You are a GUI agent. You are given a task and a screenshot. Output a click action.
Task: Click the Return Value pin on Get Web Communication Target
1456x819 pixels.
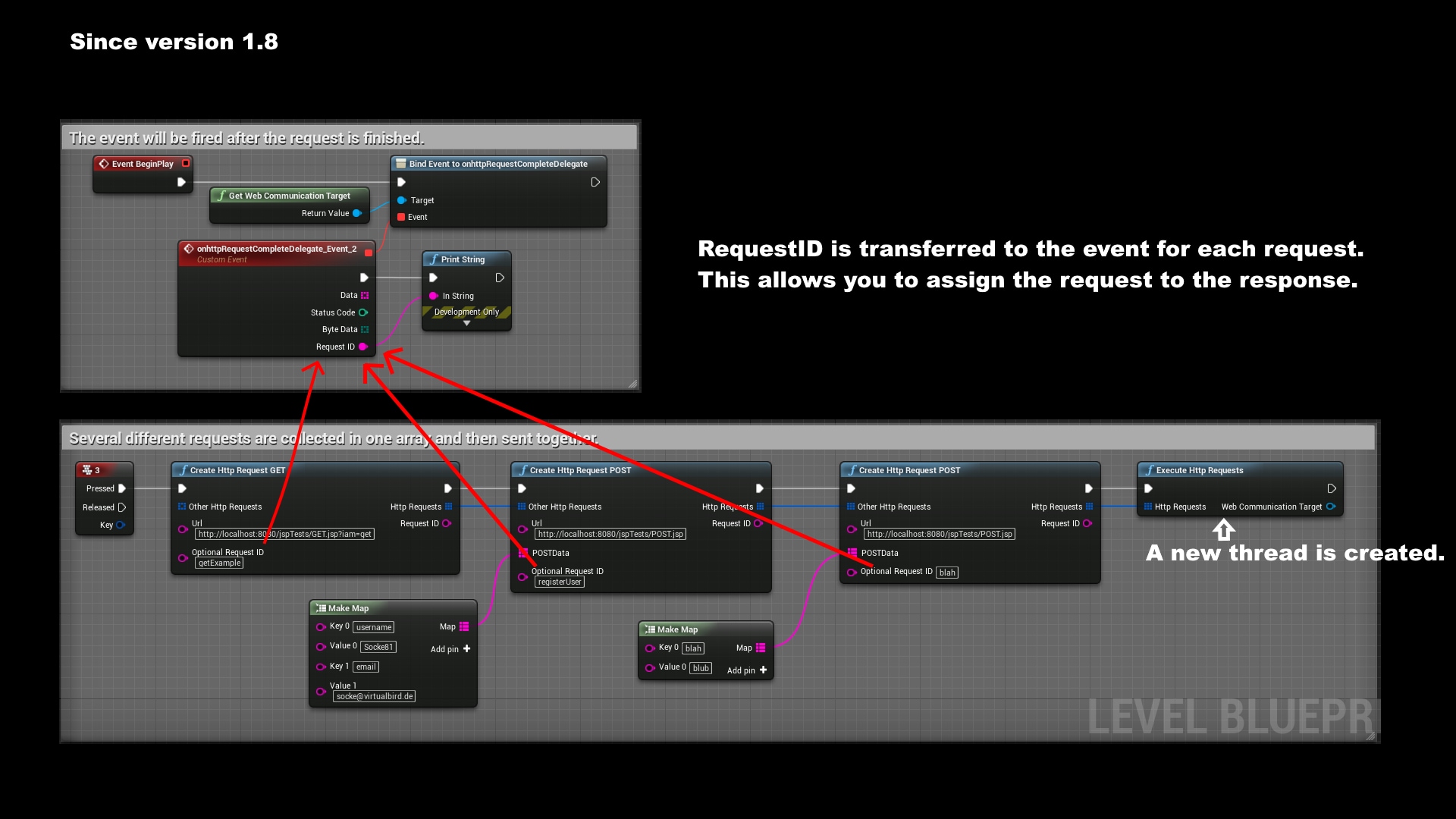(x=356, y=213)
